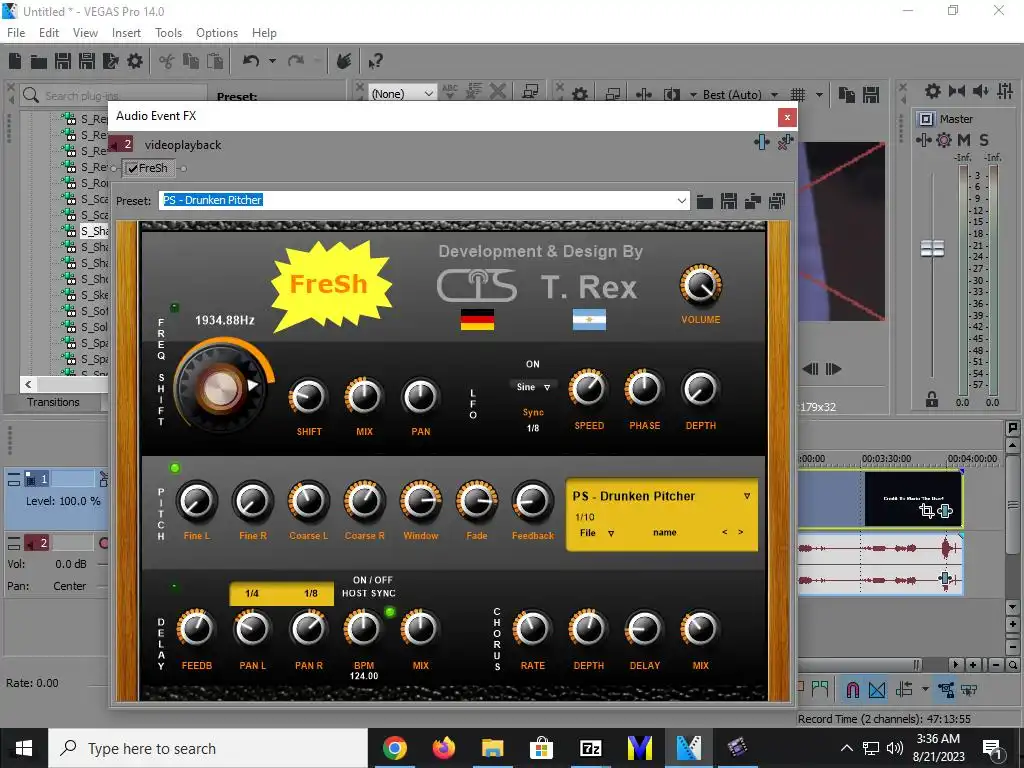
Task: Click the video preview overlays grid icon
Action: [x=798, y=95]
